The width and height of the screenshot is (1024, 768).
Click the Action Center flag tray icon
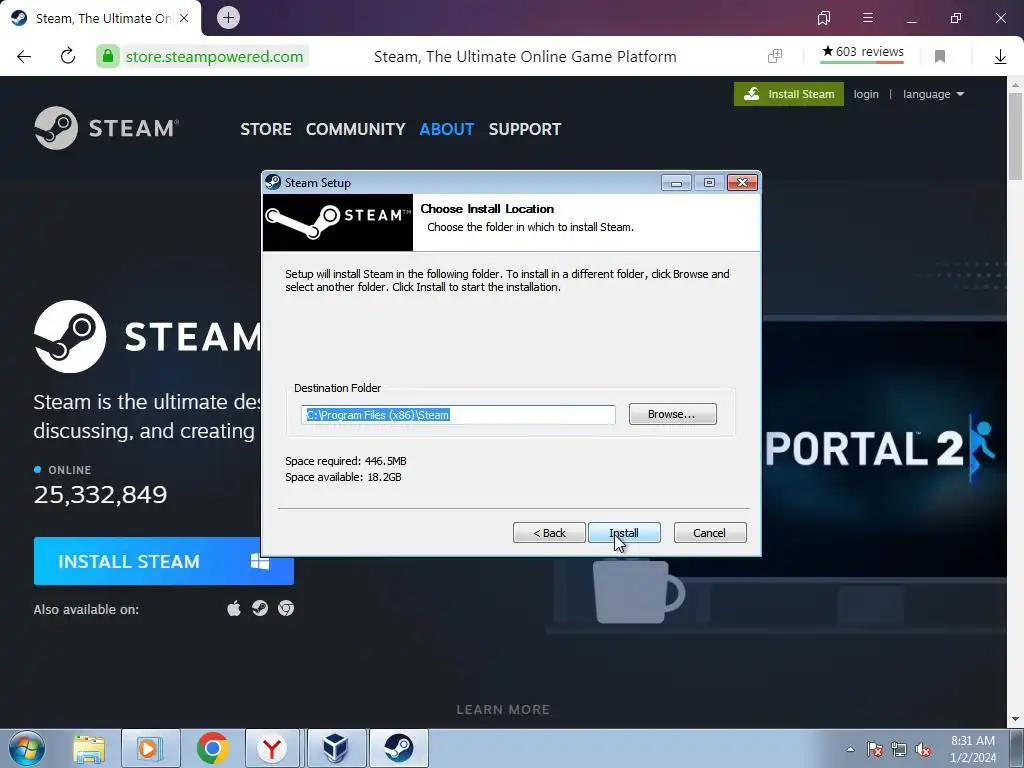click(x=874, y=749)
